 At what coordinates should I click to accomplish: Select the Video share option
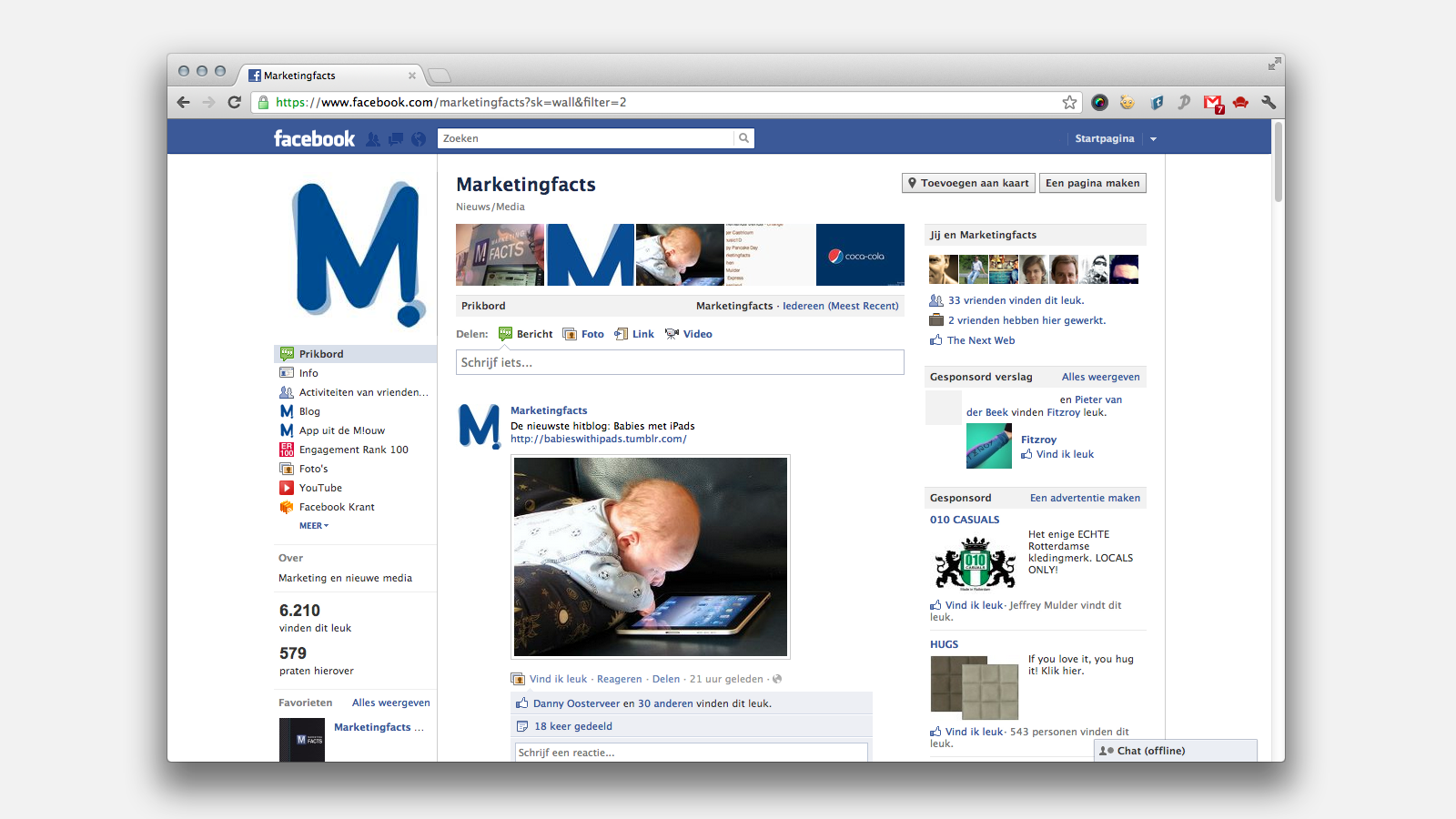[x=697, y=334]
